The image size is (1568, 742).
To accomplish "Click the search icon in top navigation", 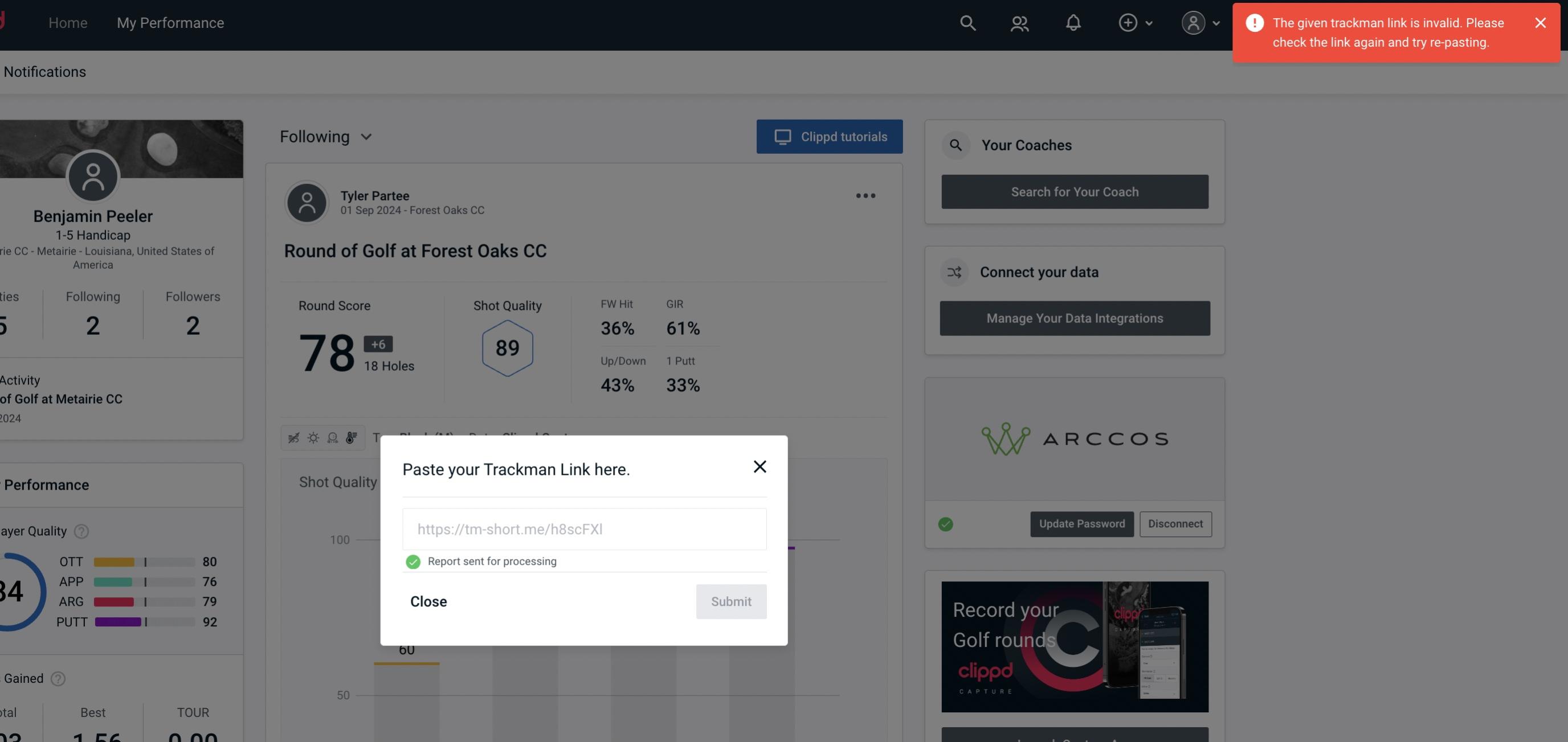I will click(967, 22).
